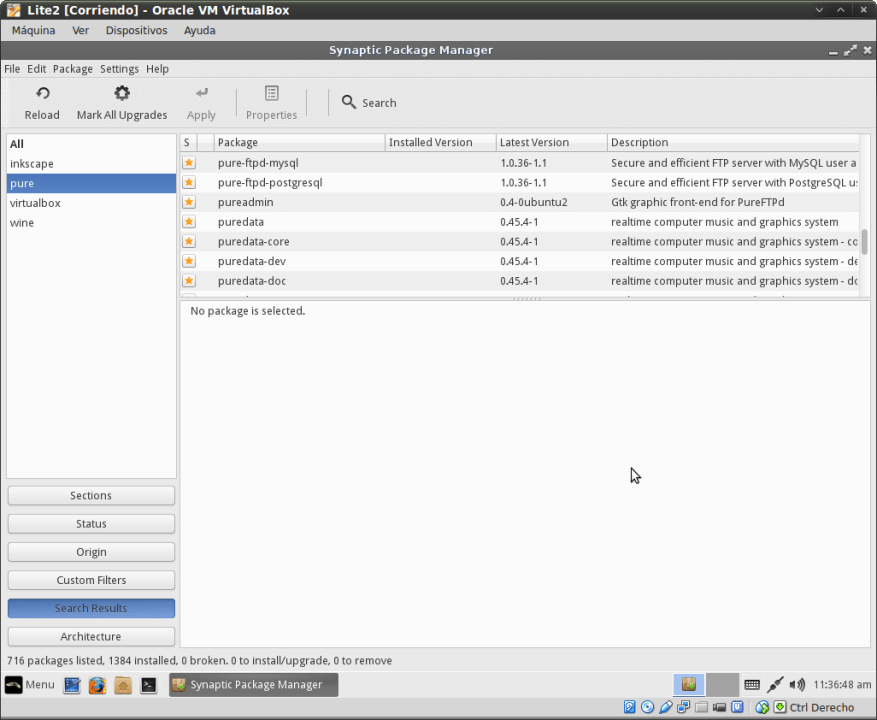Switch to the Sections filter view

91,495
